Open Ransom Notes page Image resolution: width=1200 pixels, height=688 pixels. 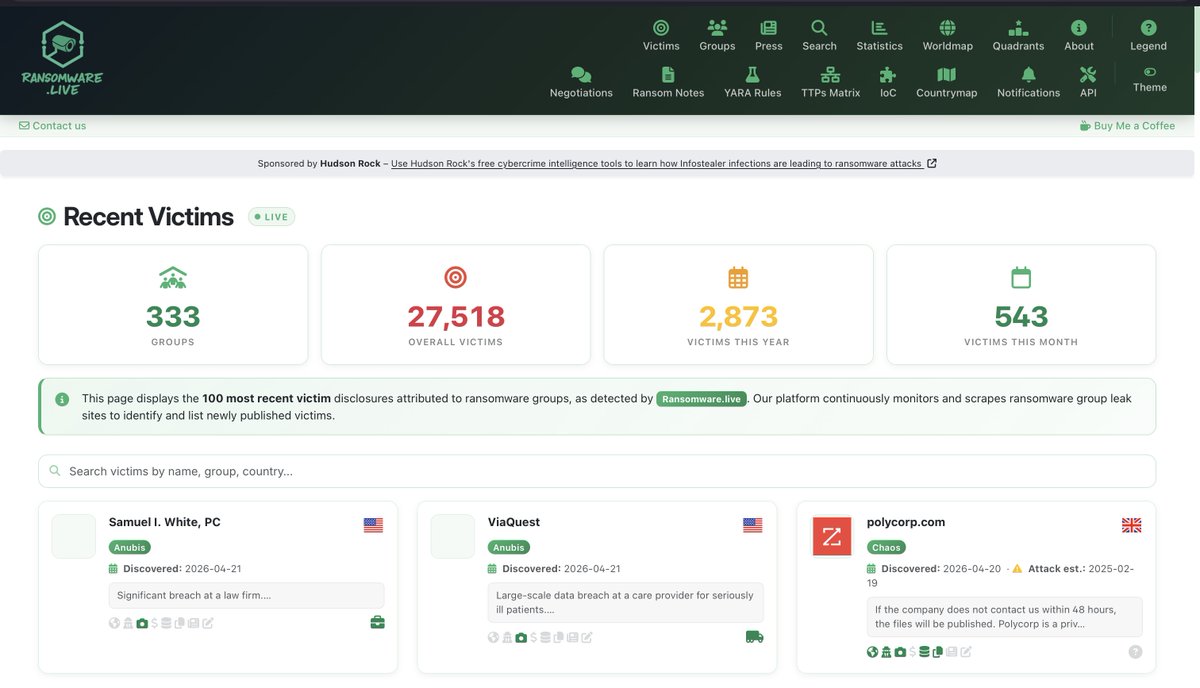tap(668, 82)
